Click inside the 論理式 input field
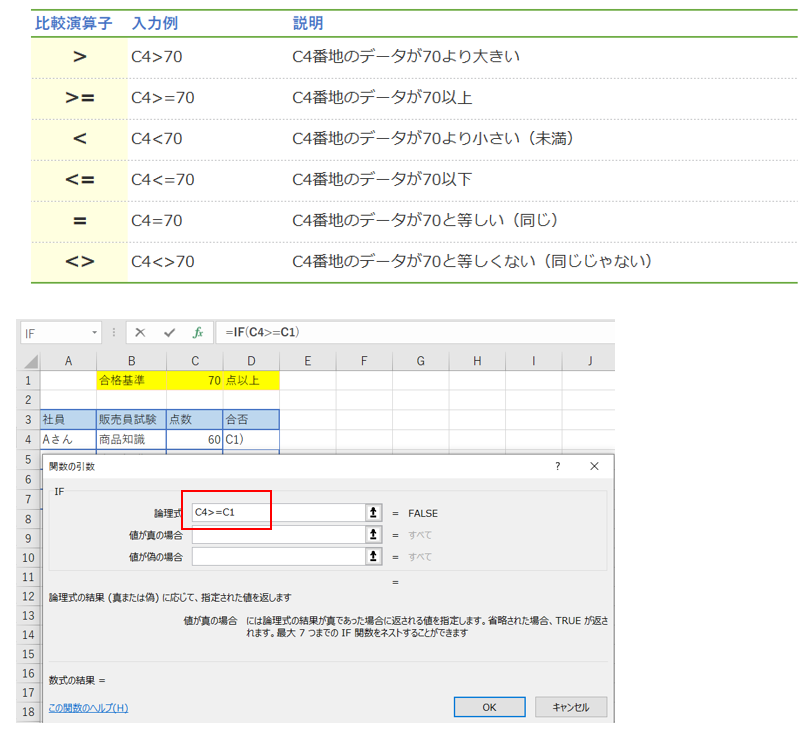Screen dimensions: 806x729 pos(277,512)
